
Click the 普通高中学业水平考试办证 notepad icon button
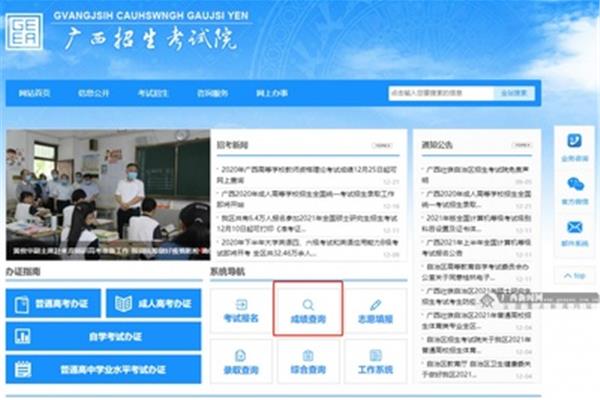[103, 369]
